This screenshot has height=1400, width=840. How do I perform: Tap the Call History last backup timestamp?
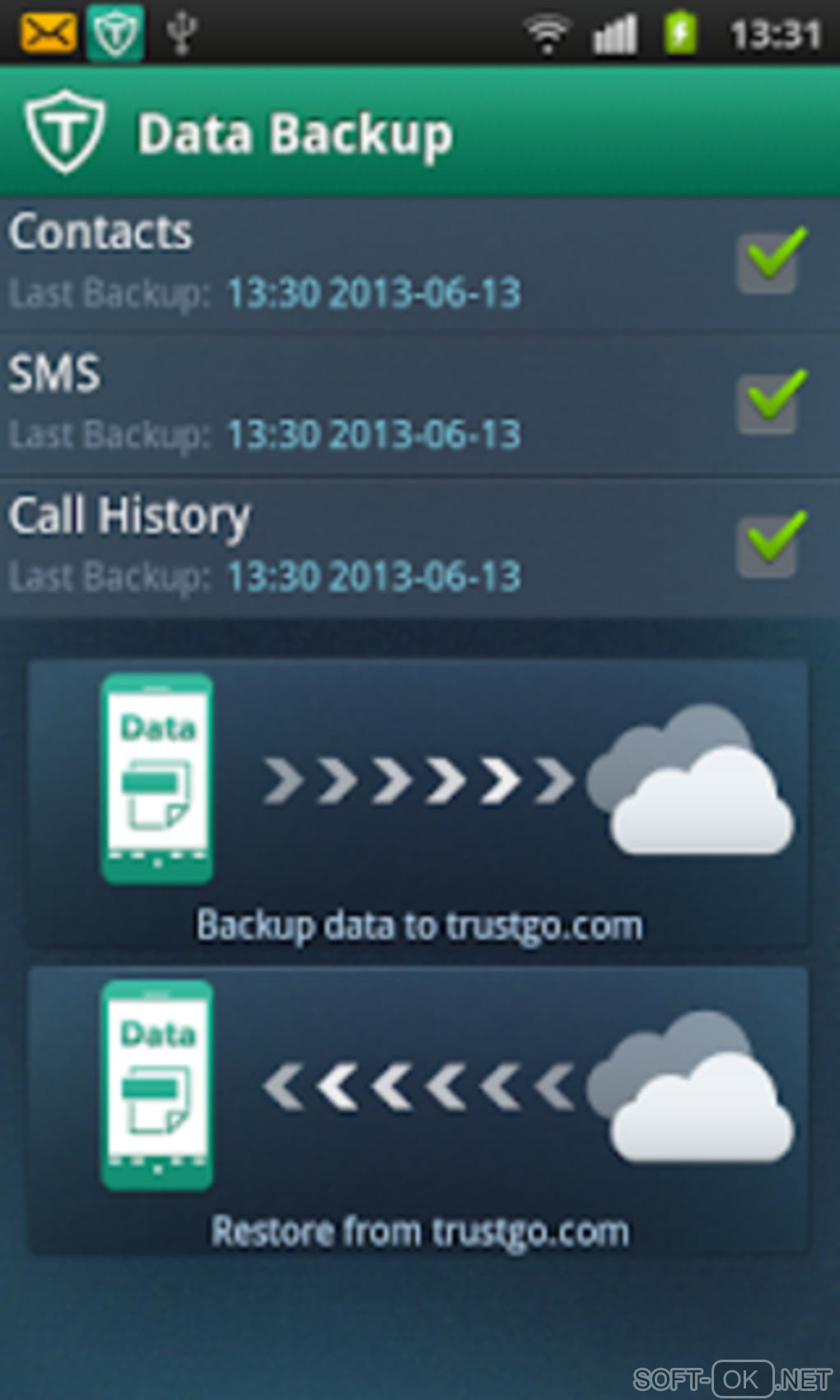pyautogui.click(x=374, y=576)
